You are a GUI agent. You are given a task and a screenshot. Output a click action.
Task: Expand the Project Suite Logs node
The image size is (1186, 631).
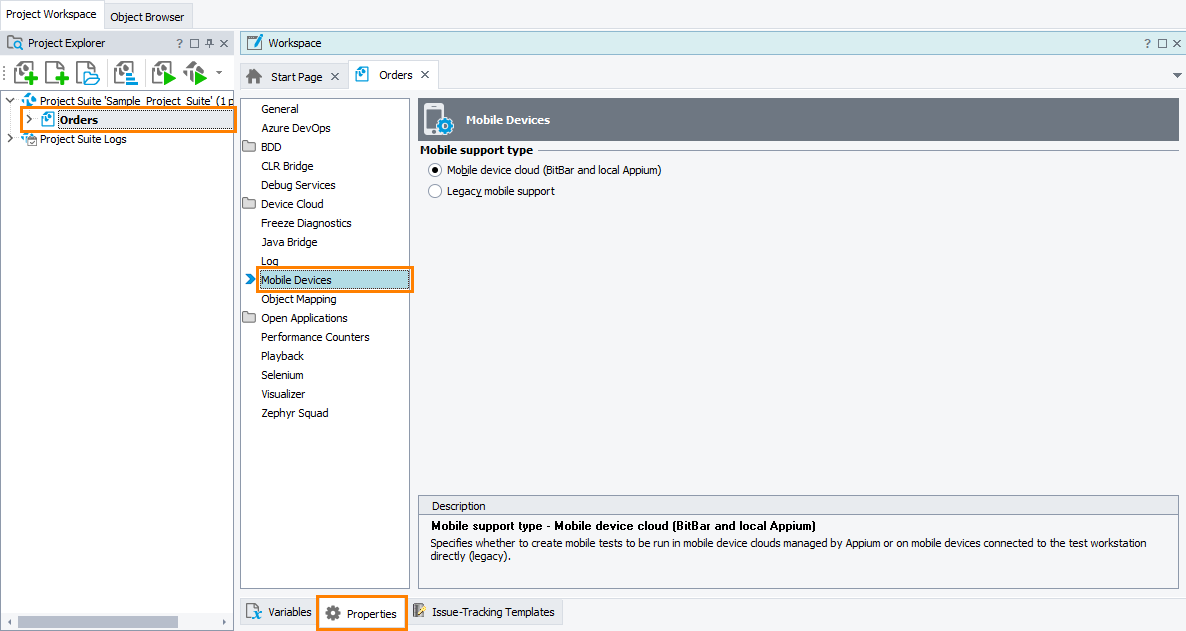click(x=10, y=139)
